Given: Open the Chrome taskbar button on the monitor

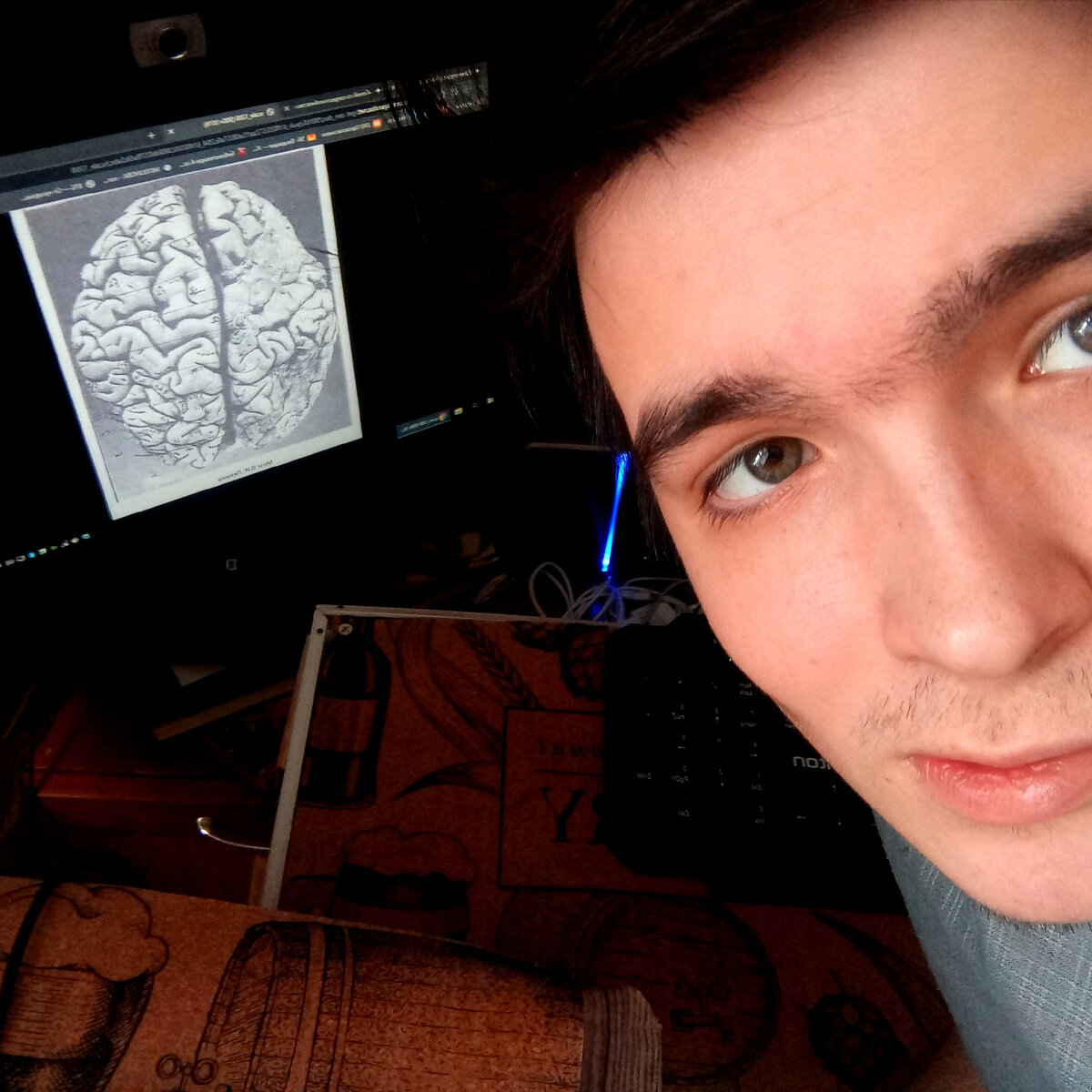Looking at the screenshot, I should [x=423, y=423].
